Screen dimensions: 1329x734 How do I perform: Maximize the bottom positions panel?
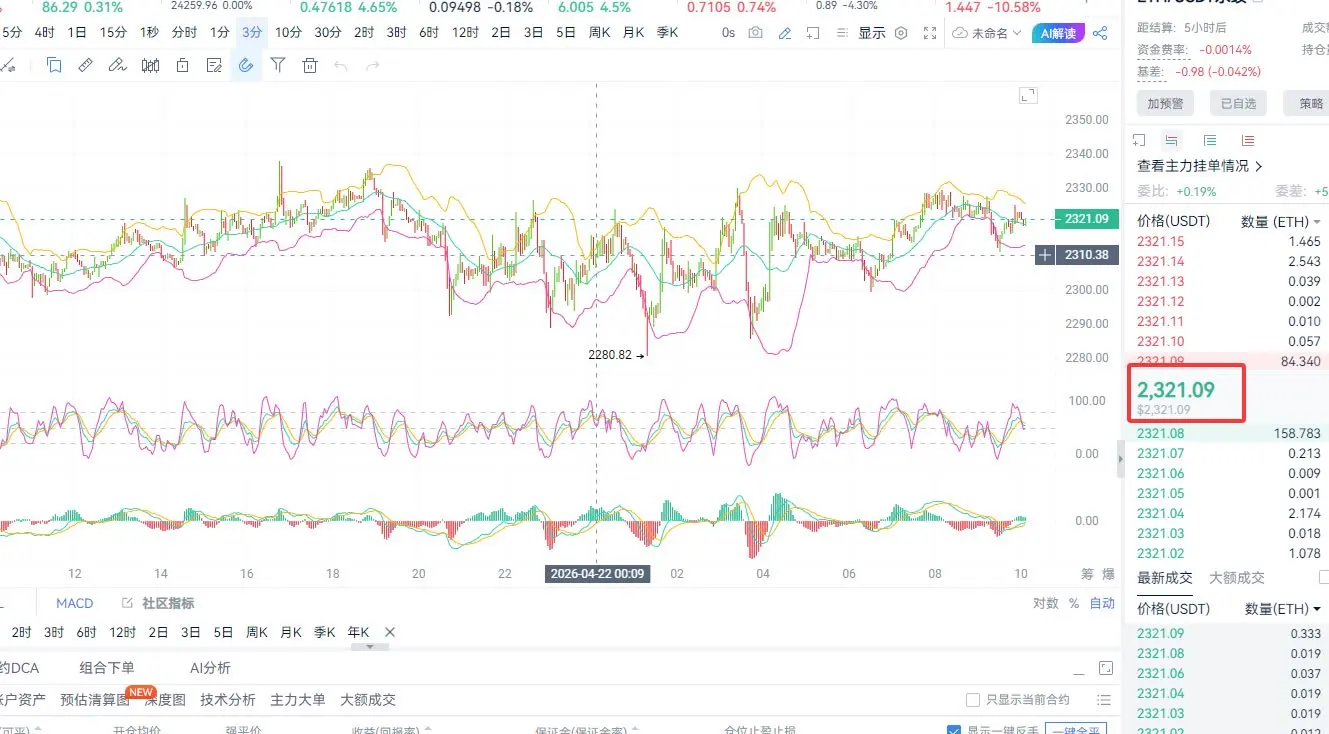(1106, 668)
